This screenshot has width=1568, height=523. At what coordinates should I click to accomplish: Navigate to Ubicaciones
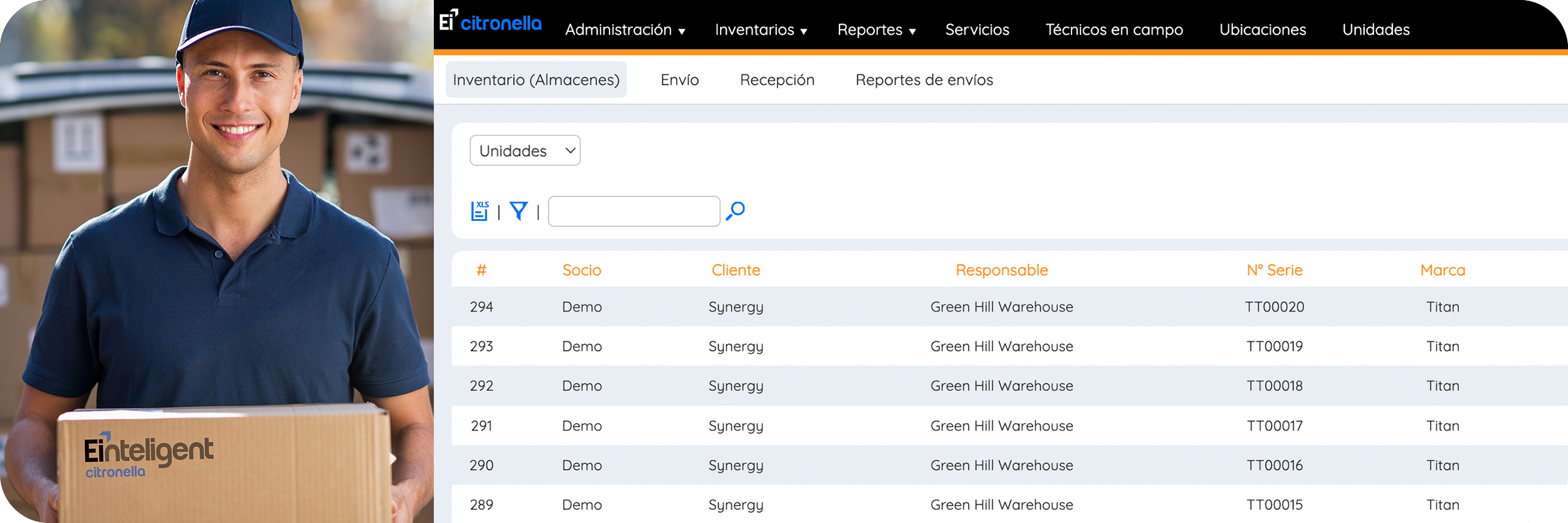(x=1262, y=30)
